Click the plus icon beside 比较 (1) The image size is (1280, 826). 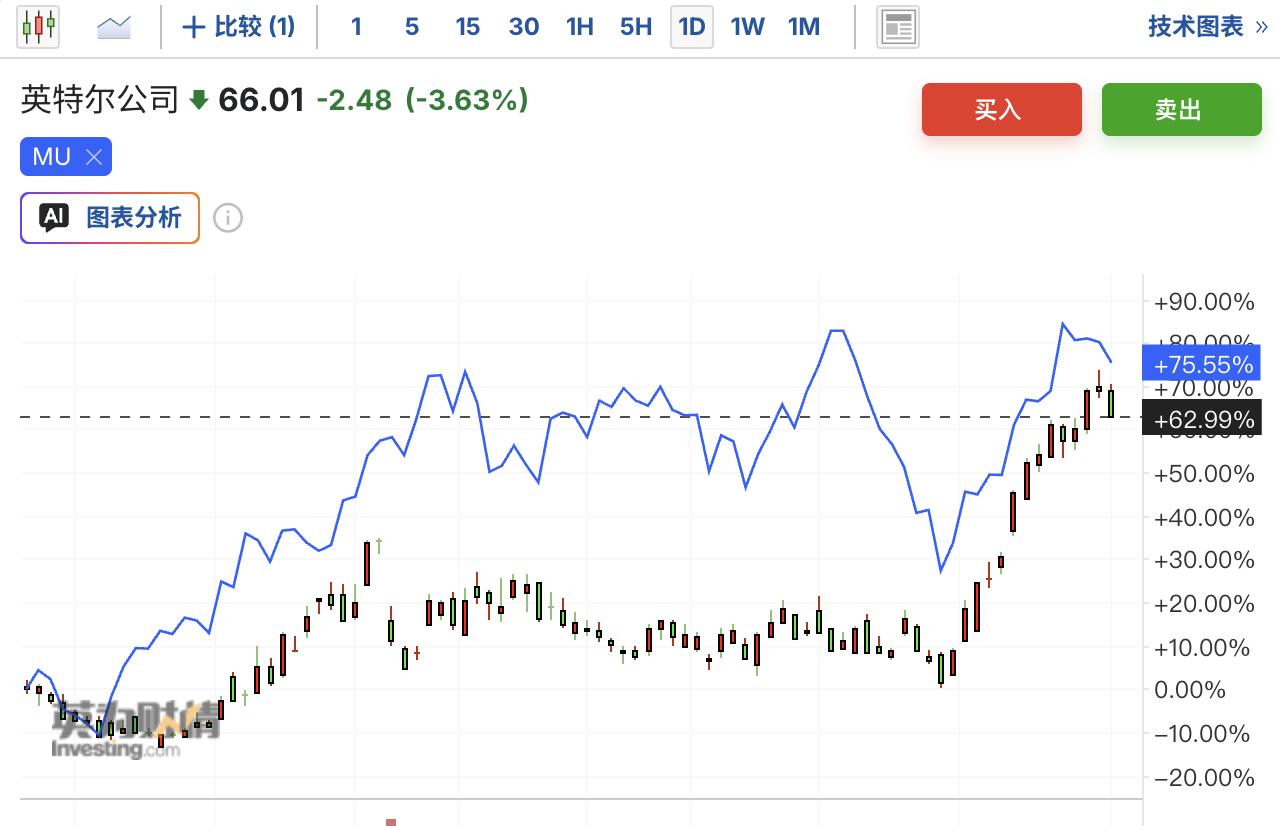192,27
